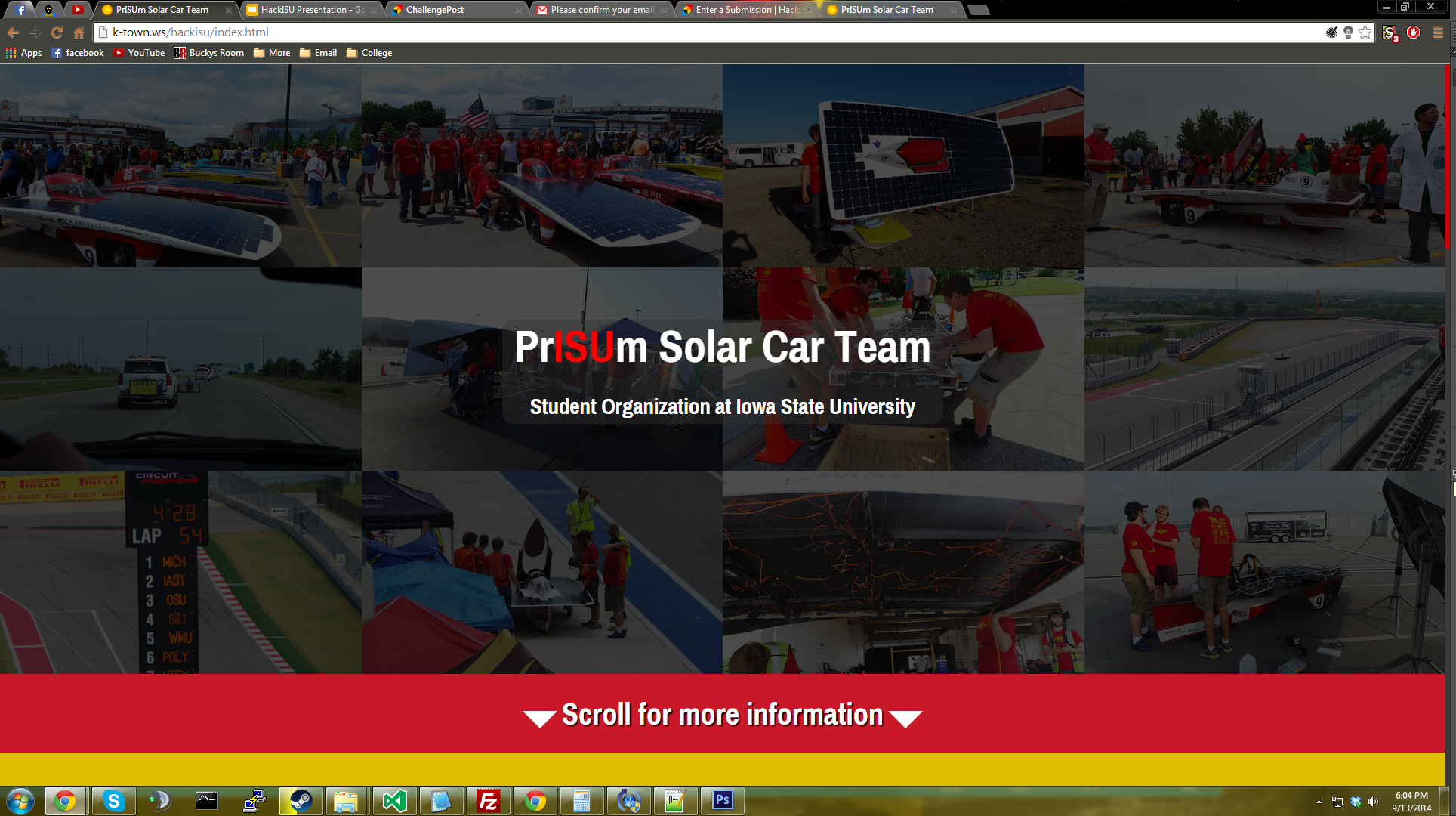Open the lap 54 leaderboard photo
Screen dimensions: 1456x816
click(x=180, y=572)
